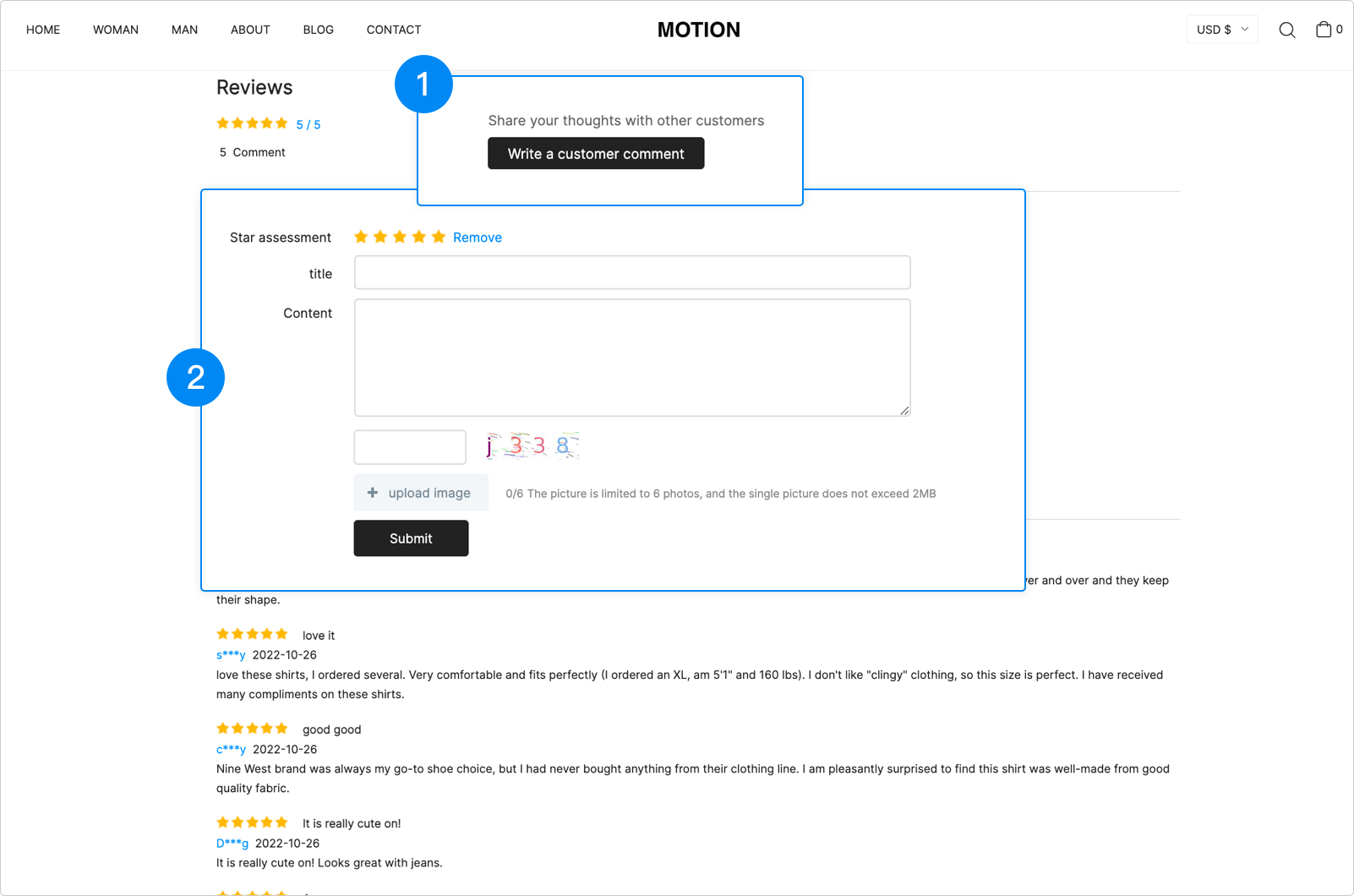1354x896 pixels.
Task: Submit the review form
Action: [x=411, y=538]
